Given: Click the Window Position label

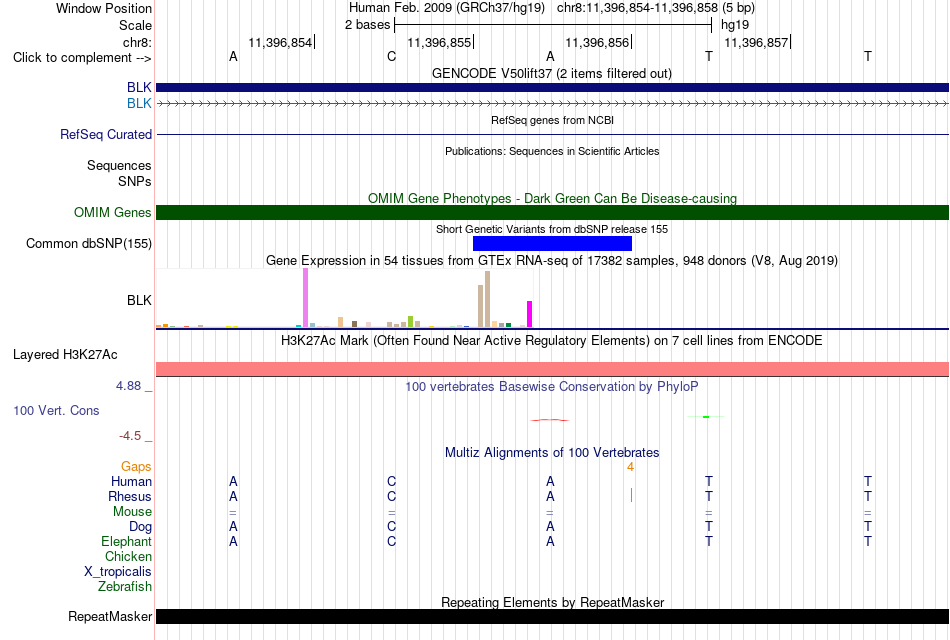Looking at the screenshot, I should tap(104, 8).
